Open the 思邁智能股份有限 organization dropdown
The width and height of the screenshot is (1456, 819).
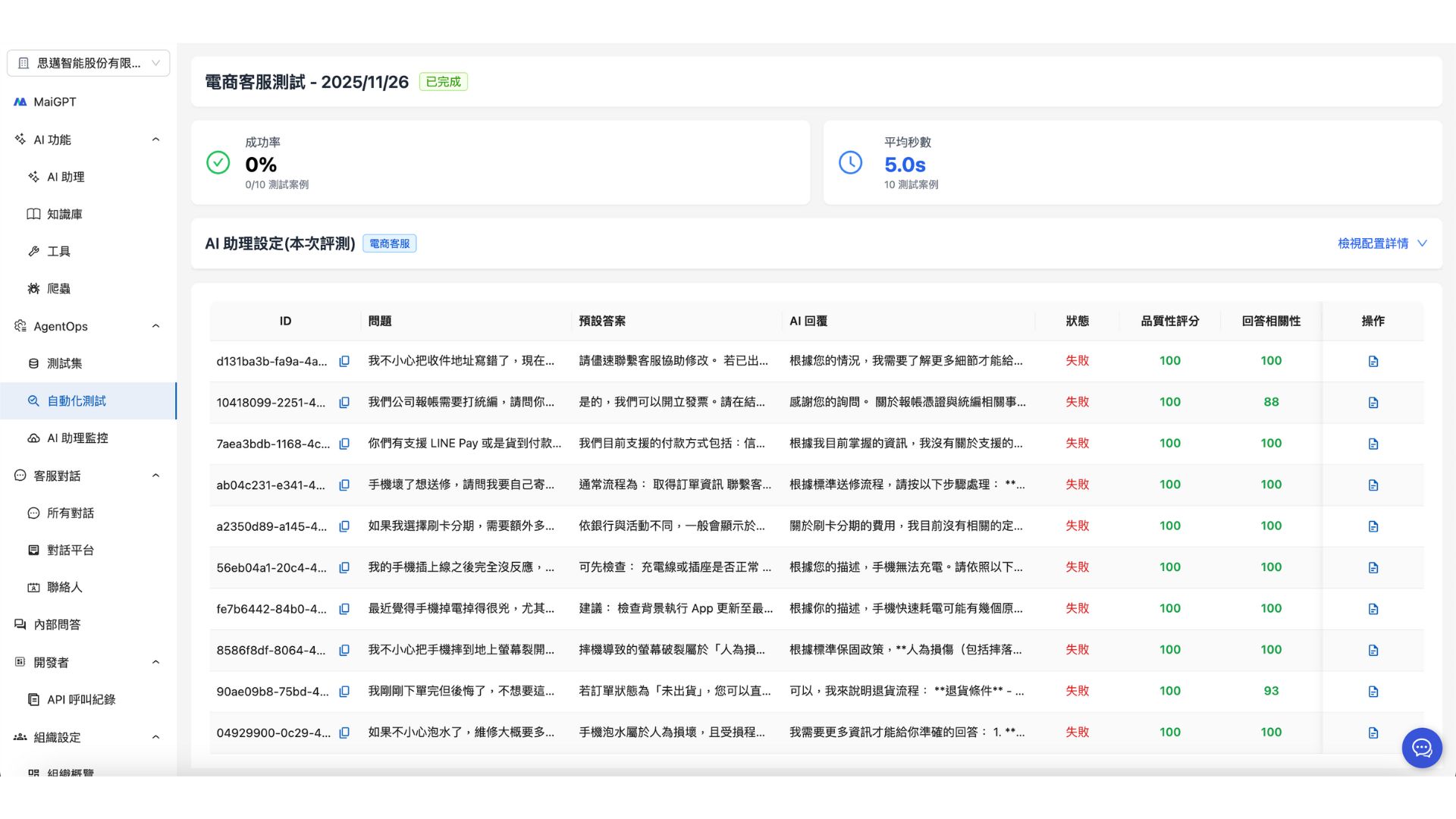point(88,63)
